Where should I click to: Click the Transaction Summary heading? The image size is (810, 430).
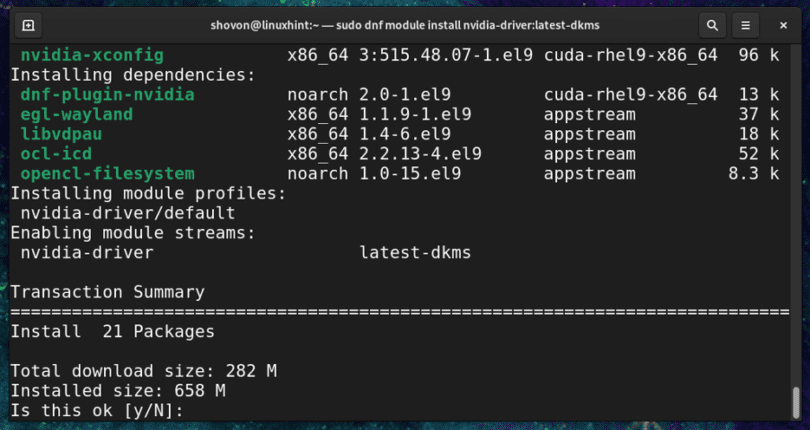pyautogui.click(x=107, y=292)
